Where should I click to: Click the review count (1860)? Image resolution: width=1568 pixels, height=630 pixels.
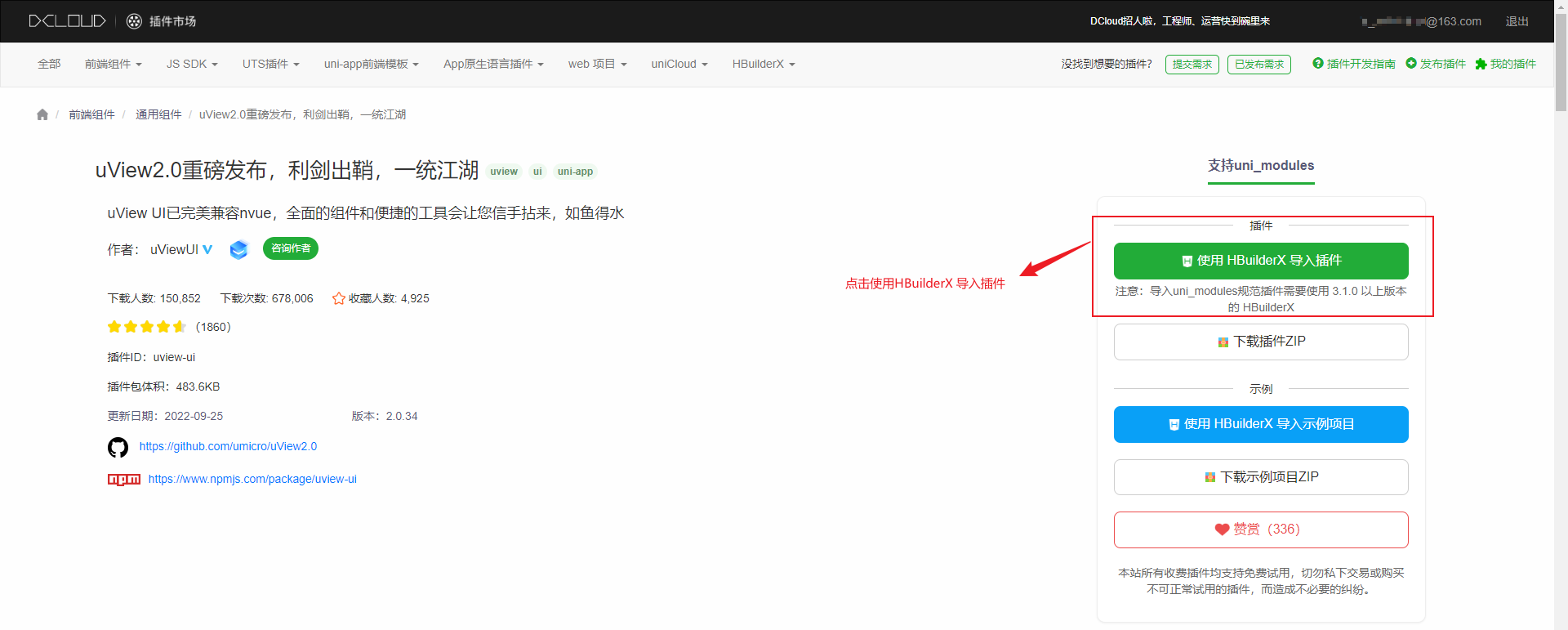(213, 327)
